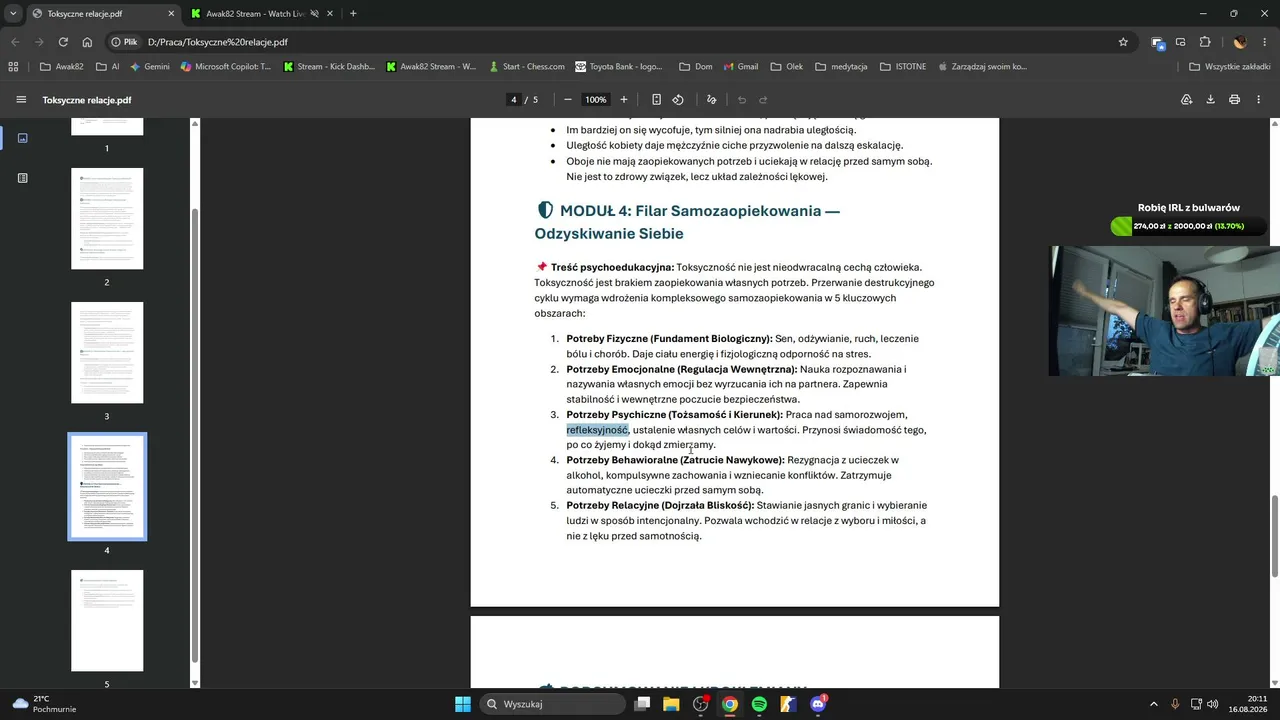The image size is (1280, 720).
Task: Launch Spotify from the taskbar
Action: [x=759, y=704]
